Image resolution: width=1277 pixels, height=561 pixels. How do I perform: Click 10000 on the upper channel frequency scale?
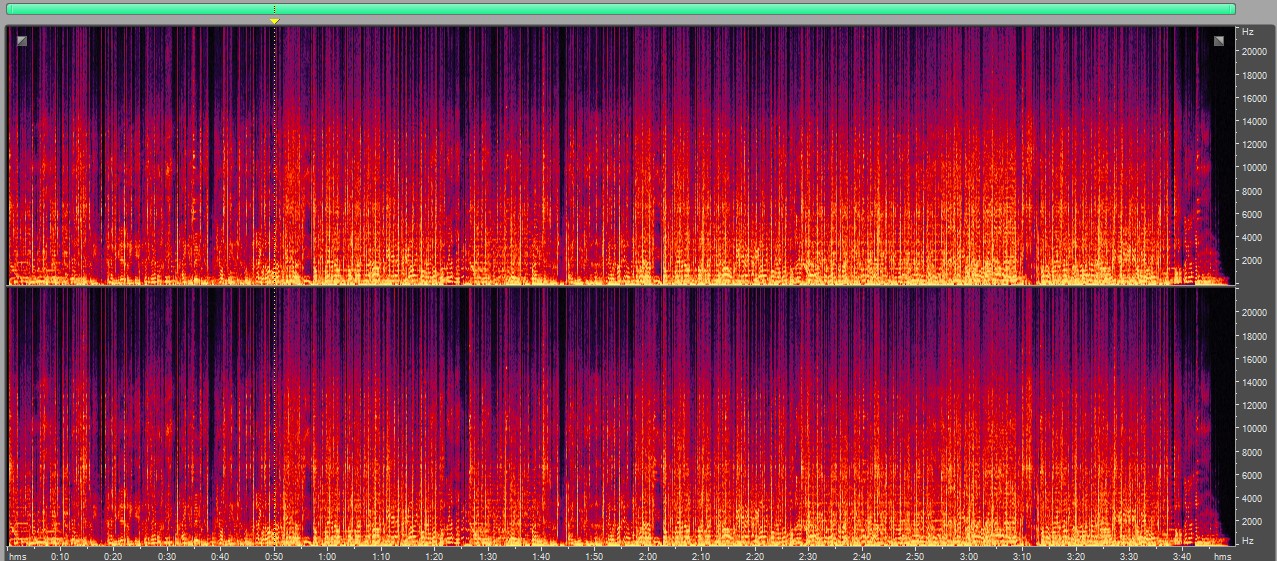pyautogui.click(x=1255, y=168)
